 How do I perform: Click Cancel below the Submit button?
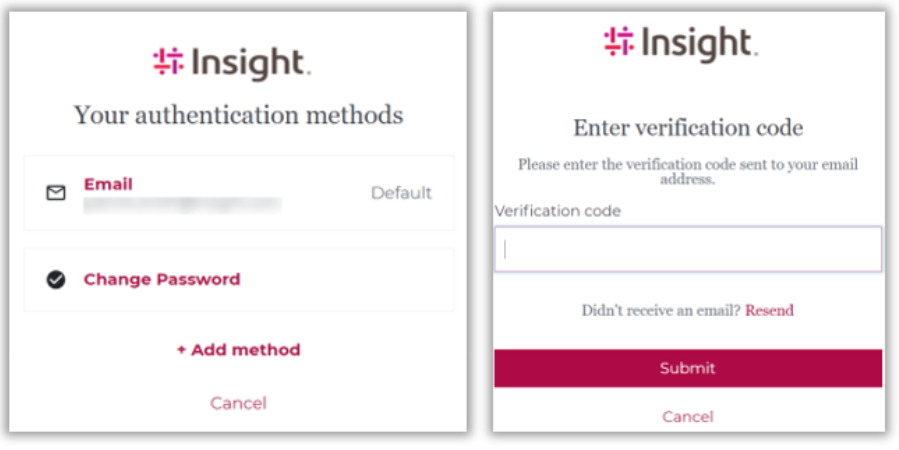coord(688,416)
